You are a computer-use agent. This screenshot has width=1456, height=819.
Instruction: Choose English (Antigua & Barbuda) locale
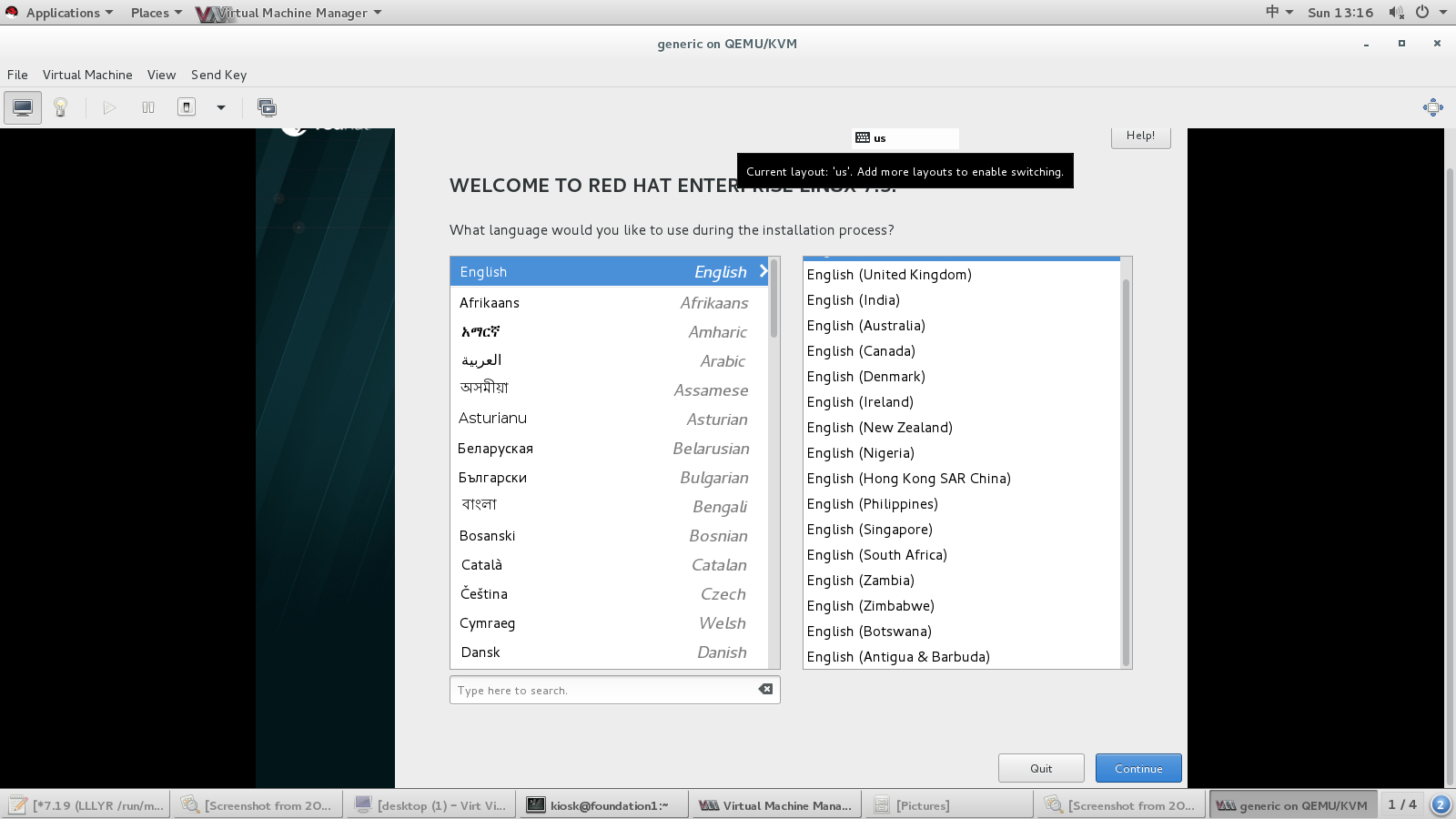[x=961, y=656]
